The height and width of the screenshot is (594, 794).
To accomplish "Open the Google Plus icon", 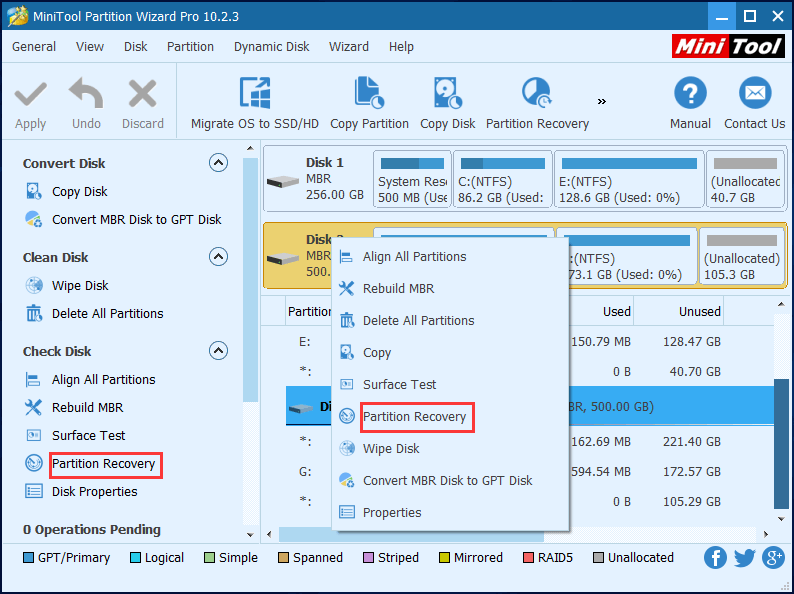I will pyautogui.click(x=773, y=558).
